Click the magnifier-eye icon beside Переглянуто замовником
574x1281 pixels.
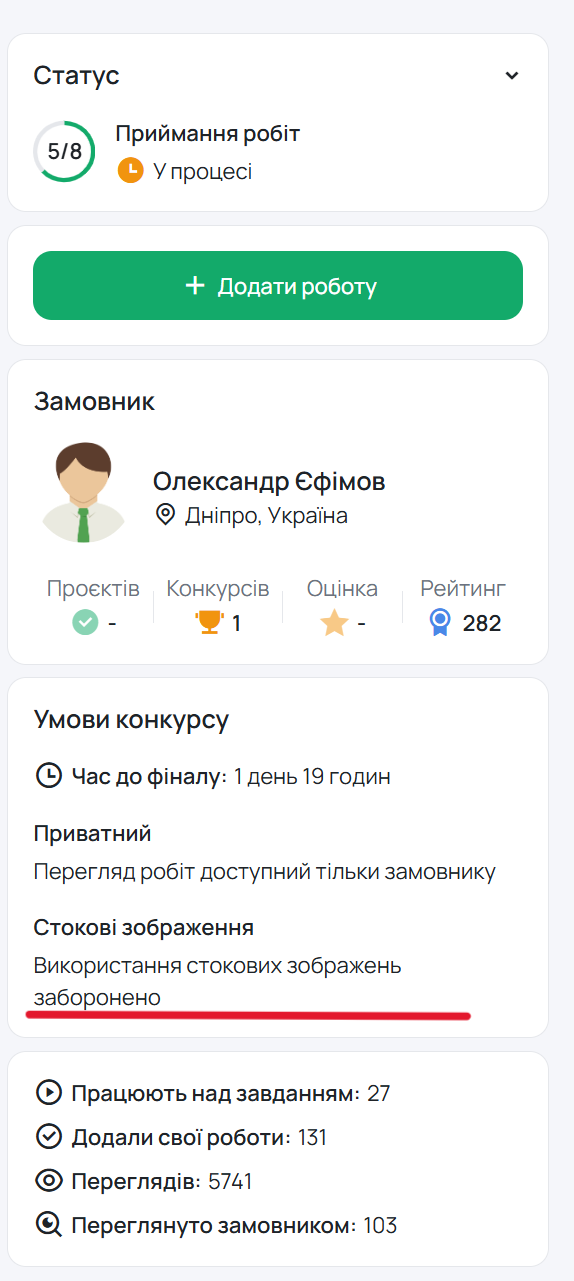(x=47, y=1225)
